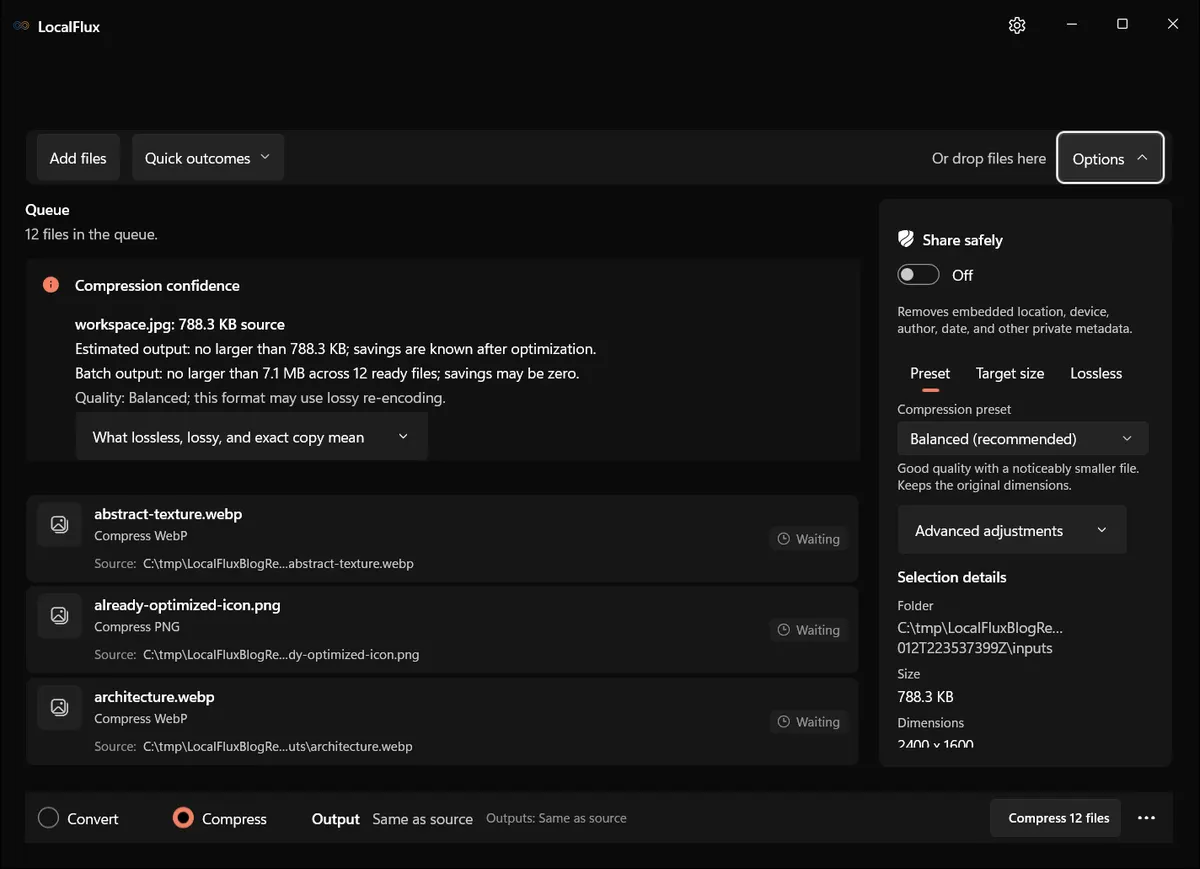Click the clock icon on abstract-texture.webp status
The image size is (1200, 869).
click(785, 539)
